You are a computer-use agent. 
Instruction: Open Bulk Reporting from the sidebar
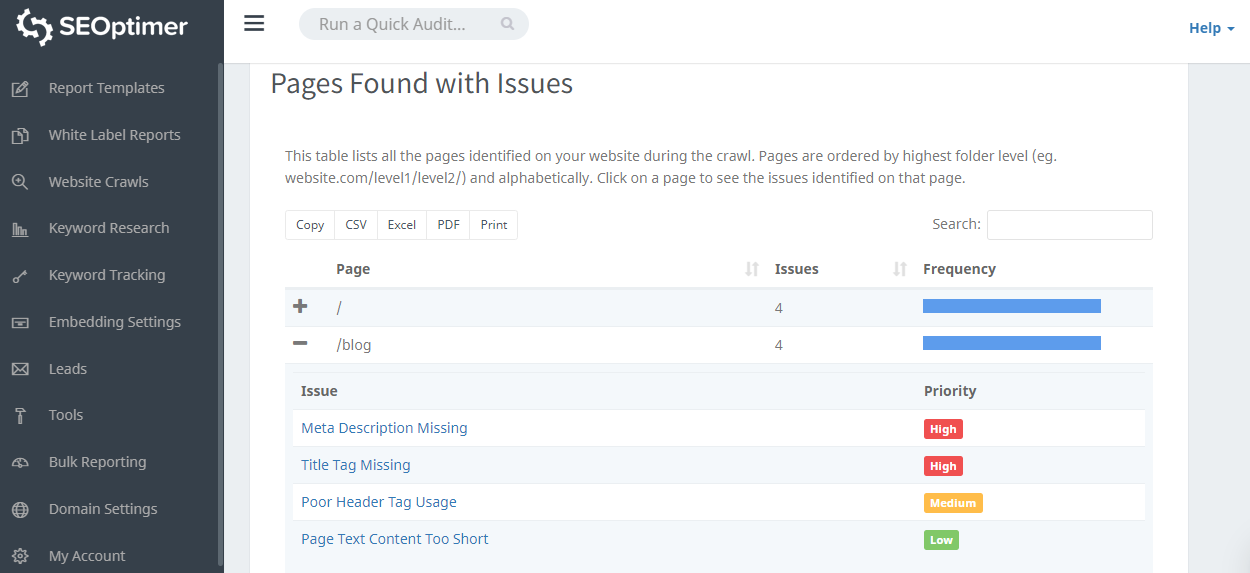(97, 462)
